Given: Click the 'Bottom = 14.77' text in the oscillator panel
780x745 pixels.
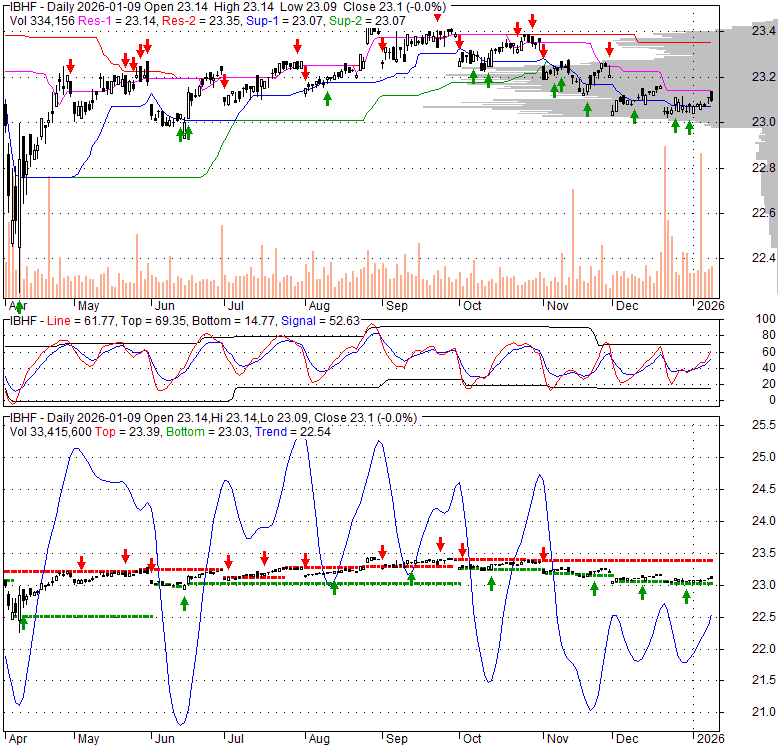Looking at the screenshot, I should pyautogui.click(x=233, y=321).
